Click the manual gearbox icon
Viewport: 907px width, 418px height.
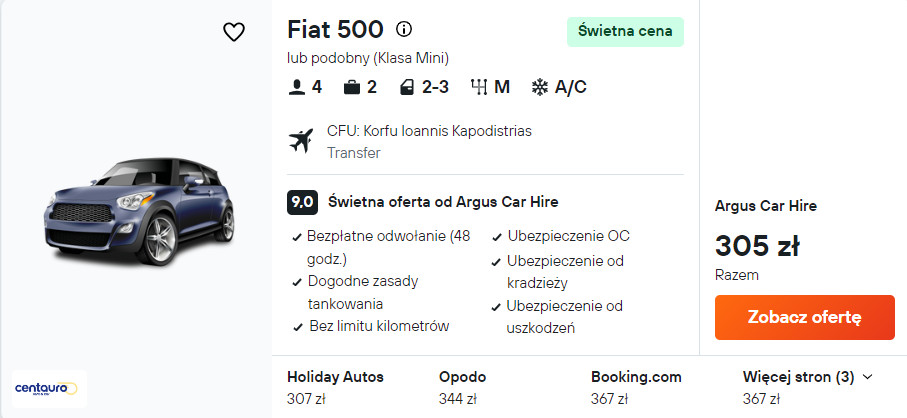pyautogui.click(x=478, y=87)
